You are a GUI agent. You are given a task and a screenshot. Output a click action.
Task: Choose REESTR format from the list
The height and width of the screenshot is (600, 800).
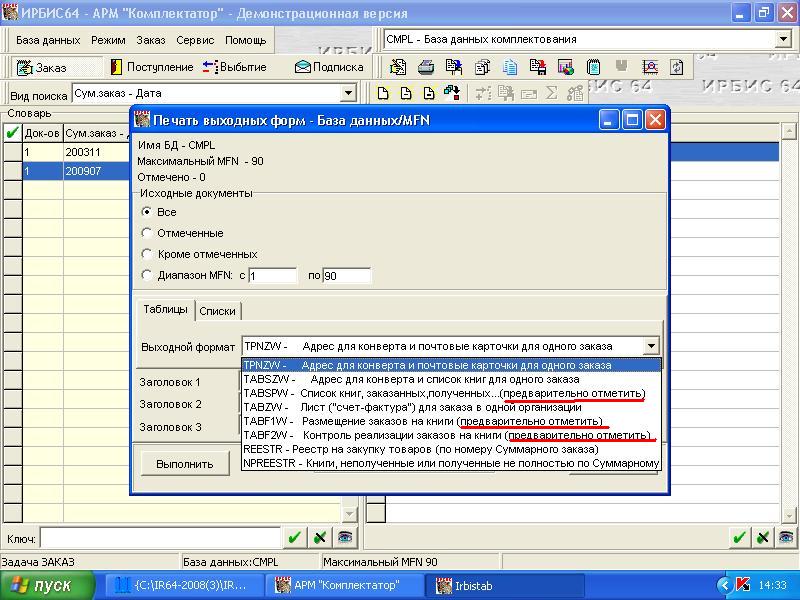[420, 450]
